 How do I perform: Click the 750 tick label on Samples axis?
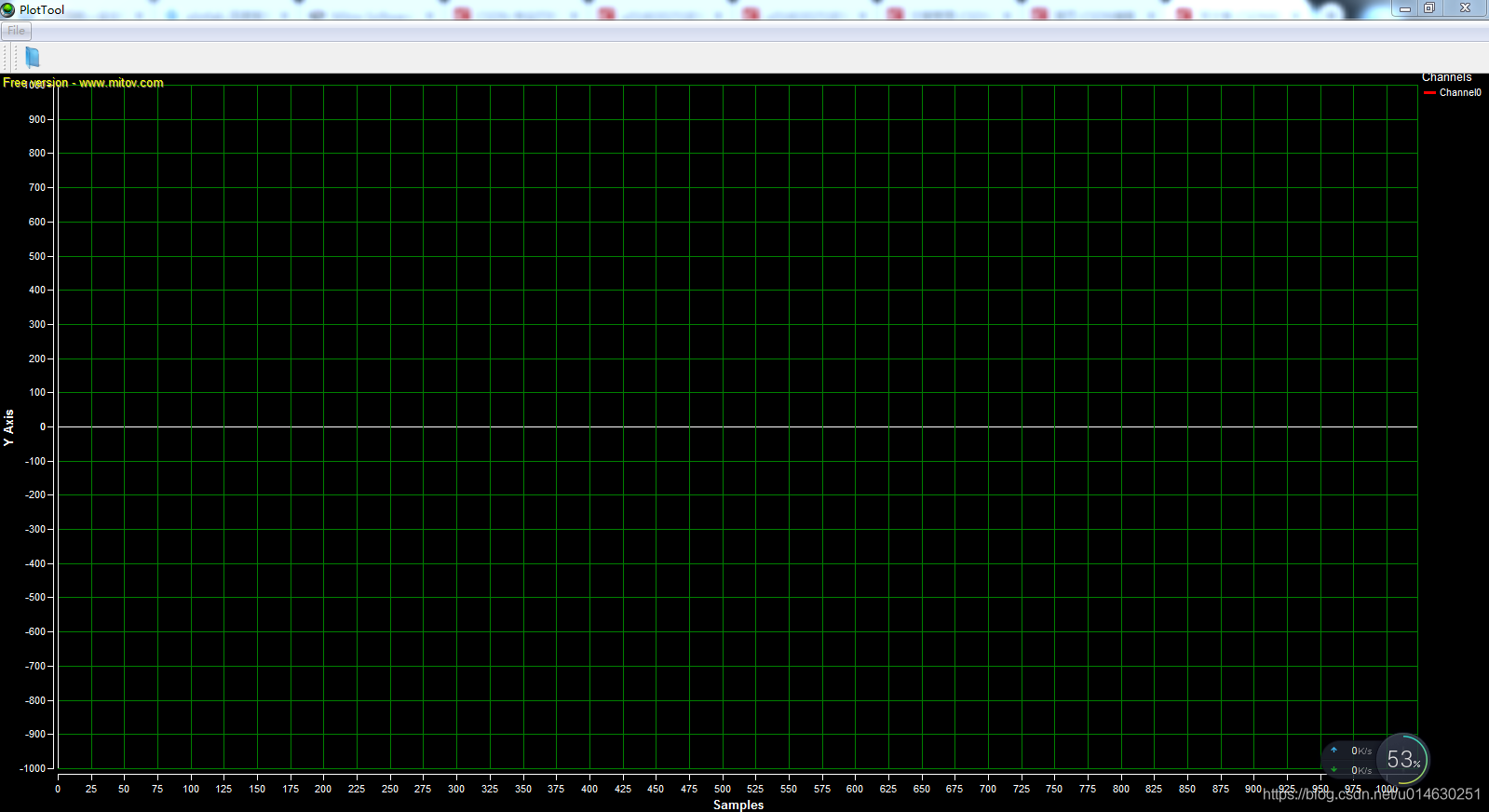coord(1054,789)
